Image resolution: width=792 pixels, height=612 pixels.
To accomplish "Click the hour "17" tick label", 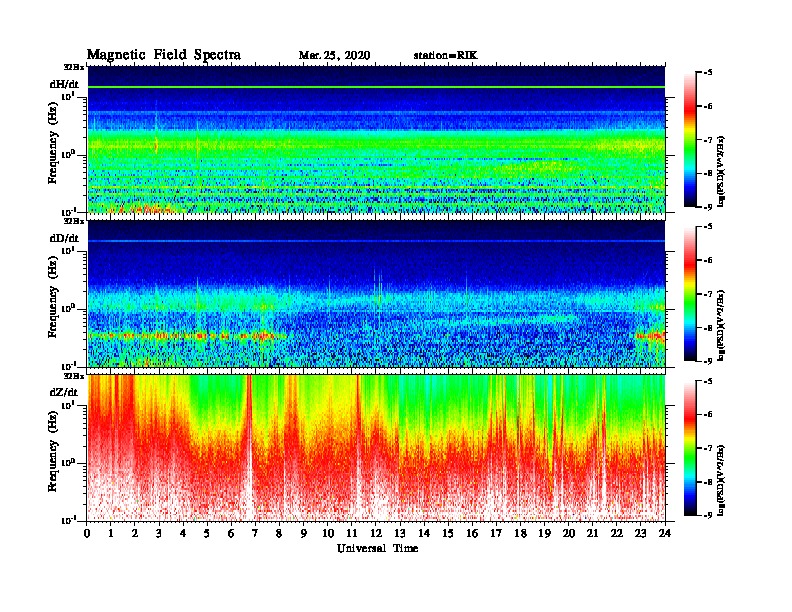I will 496,533.
